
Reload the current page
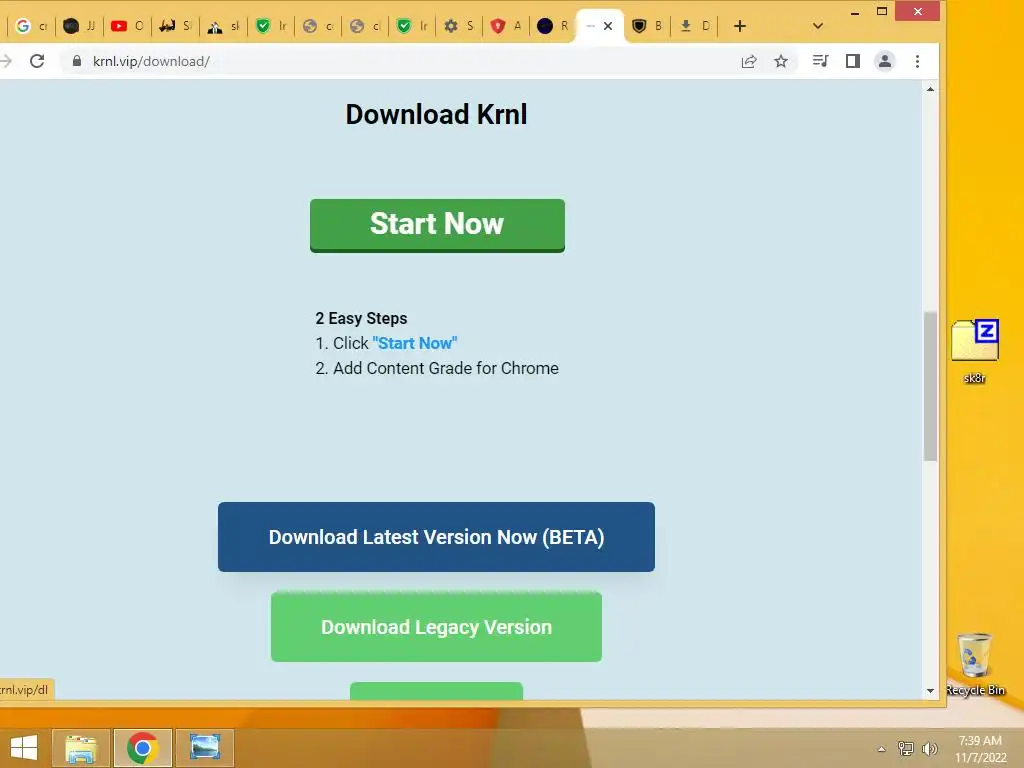[37, 61]
